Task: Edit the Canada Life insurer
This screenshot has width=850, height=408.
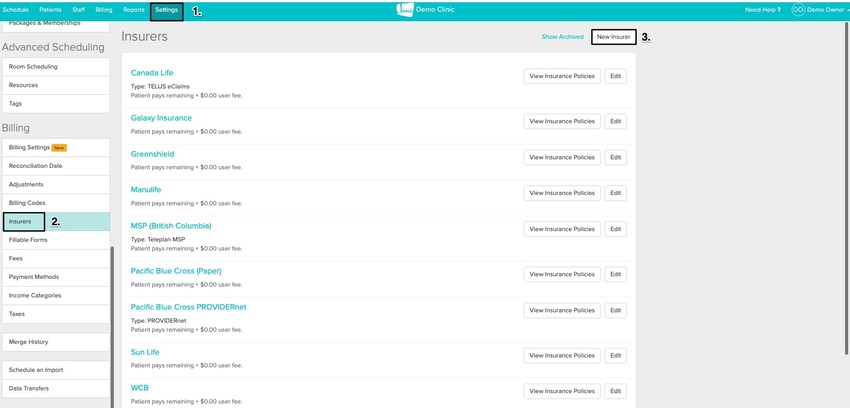Action: (x=615, y=76)
